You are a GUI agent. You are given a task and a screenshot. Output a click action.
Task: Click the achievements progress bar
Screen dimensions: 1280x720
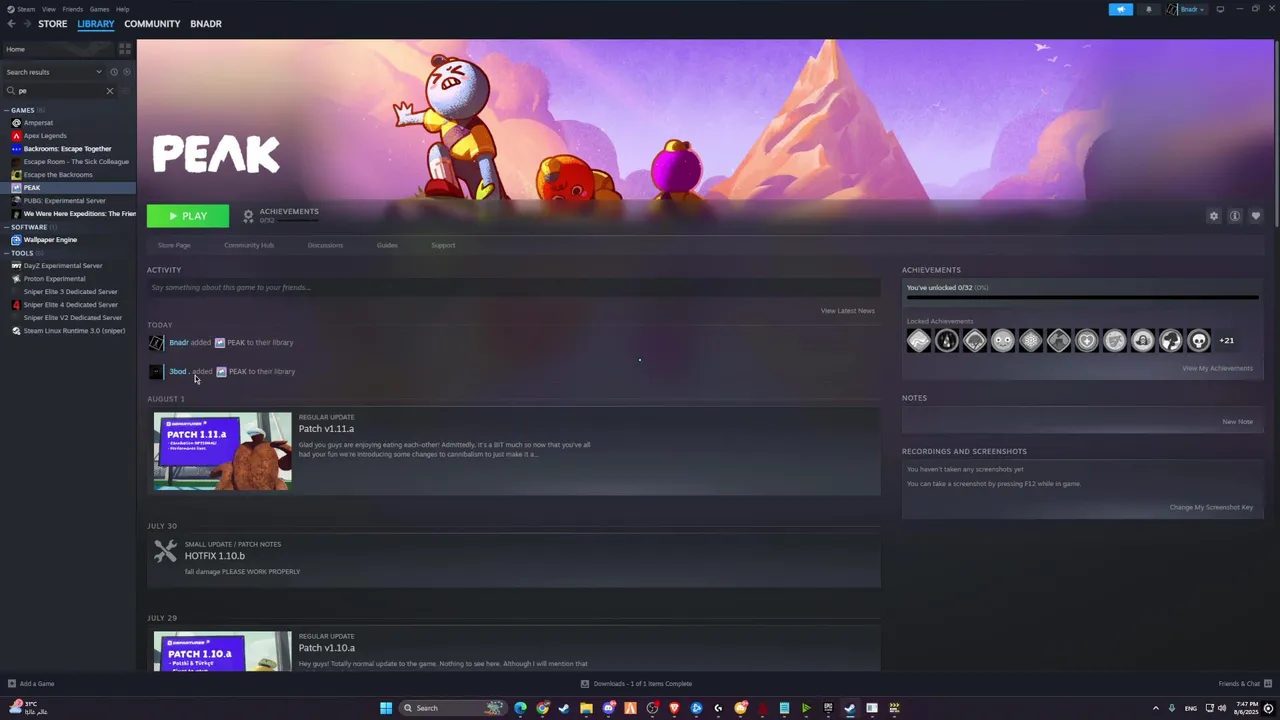[x=1082, y=297]
